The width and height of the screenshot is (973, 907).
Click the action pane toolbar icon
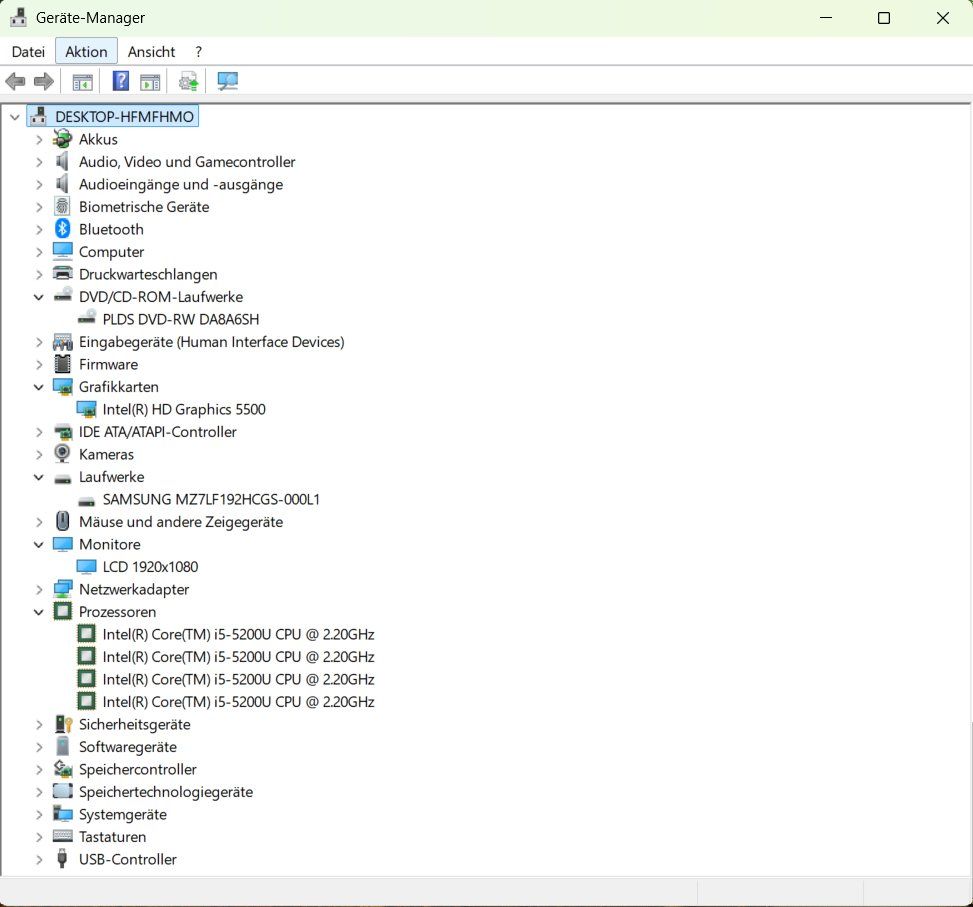tap(150, 81)
